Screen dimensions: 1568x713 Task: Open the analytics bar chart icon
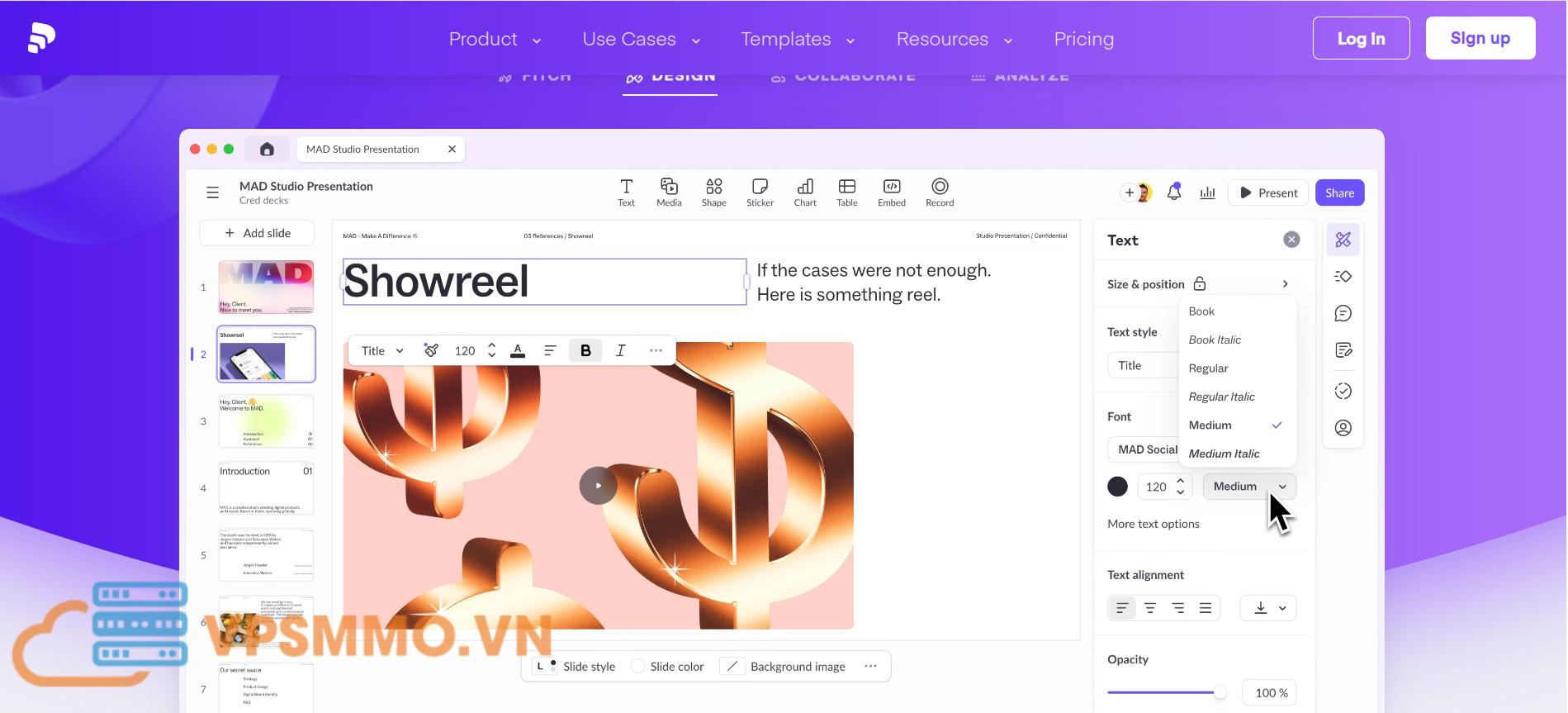point(1207,193)
